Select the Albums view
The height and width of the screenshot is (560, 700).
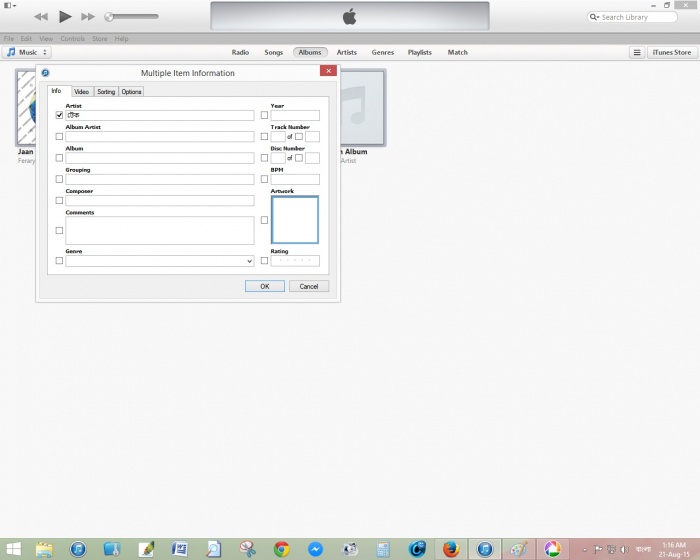click(x=310, y=52)
